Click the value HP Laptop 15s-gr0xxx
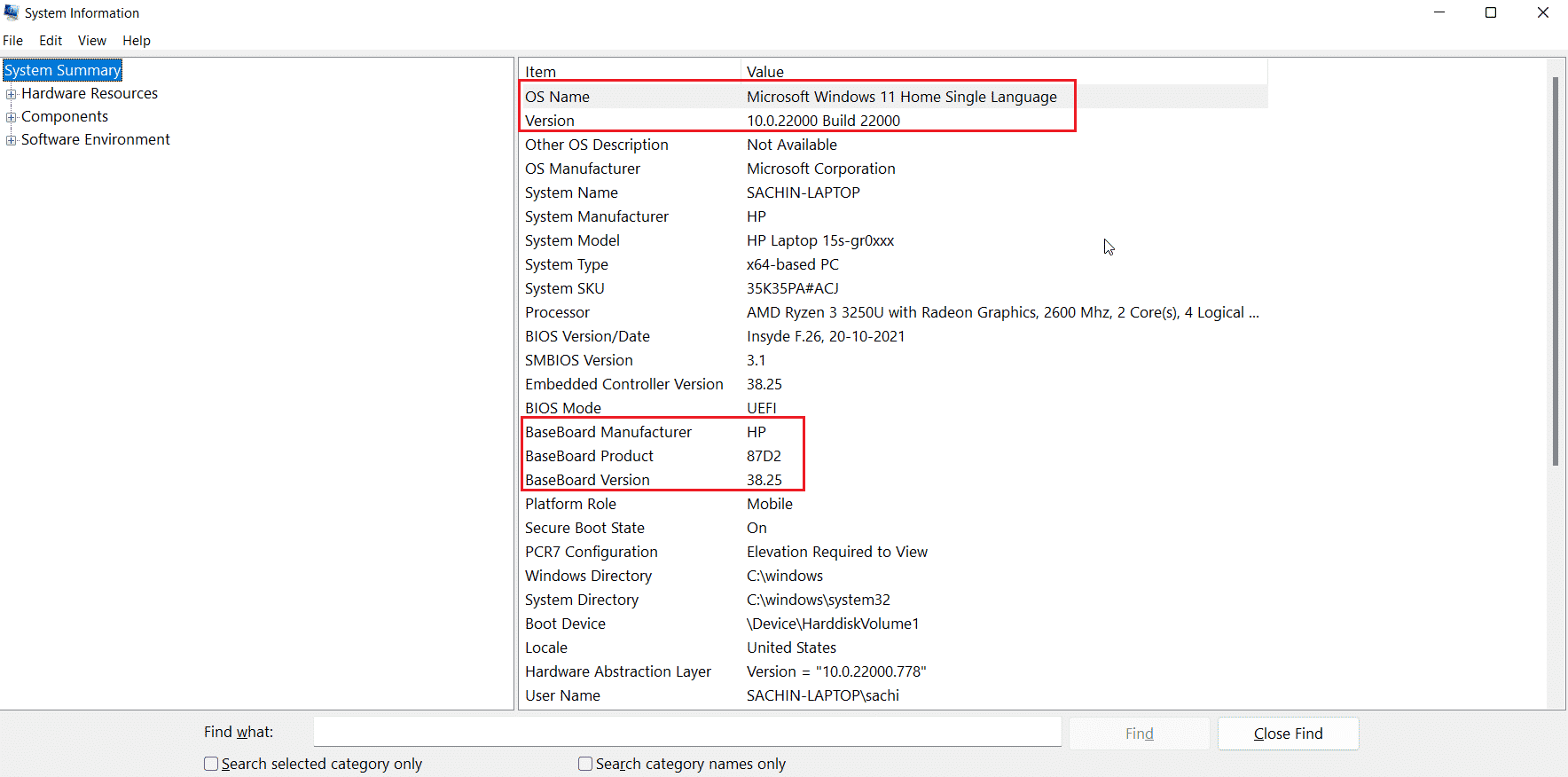The image size is (1568, 777). (820, 240)
